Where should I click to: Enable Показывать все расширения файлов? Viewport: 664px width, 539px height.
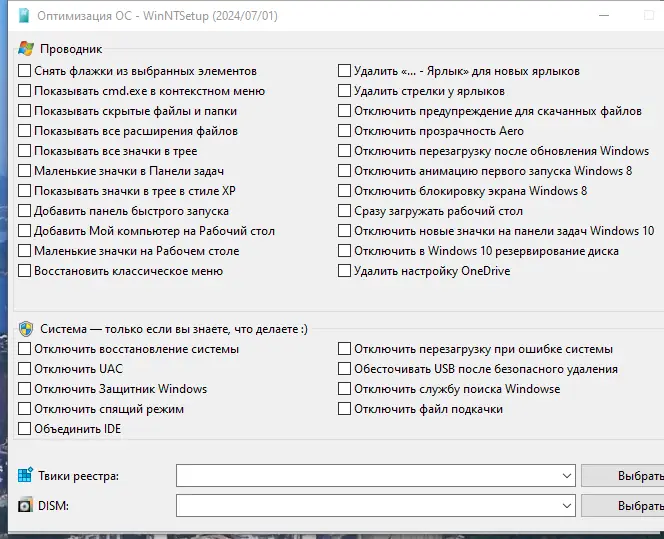point(25,131)
